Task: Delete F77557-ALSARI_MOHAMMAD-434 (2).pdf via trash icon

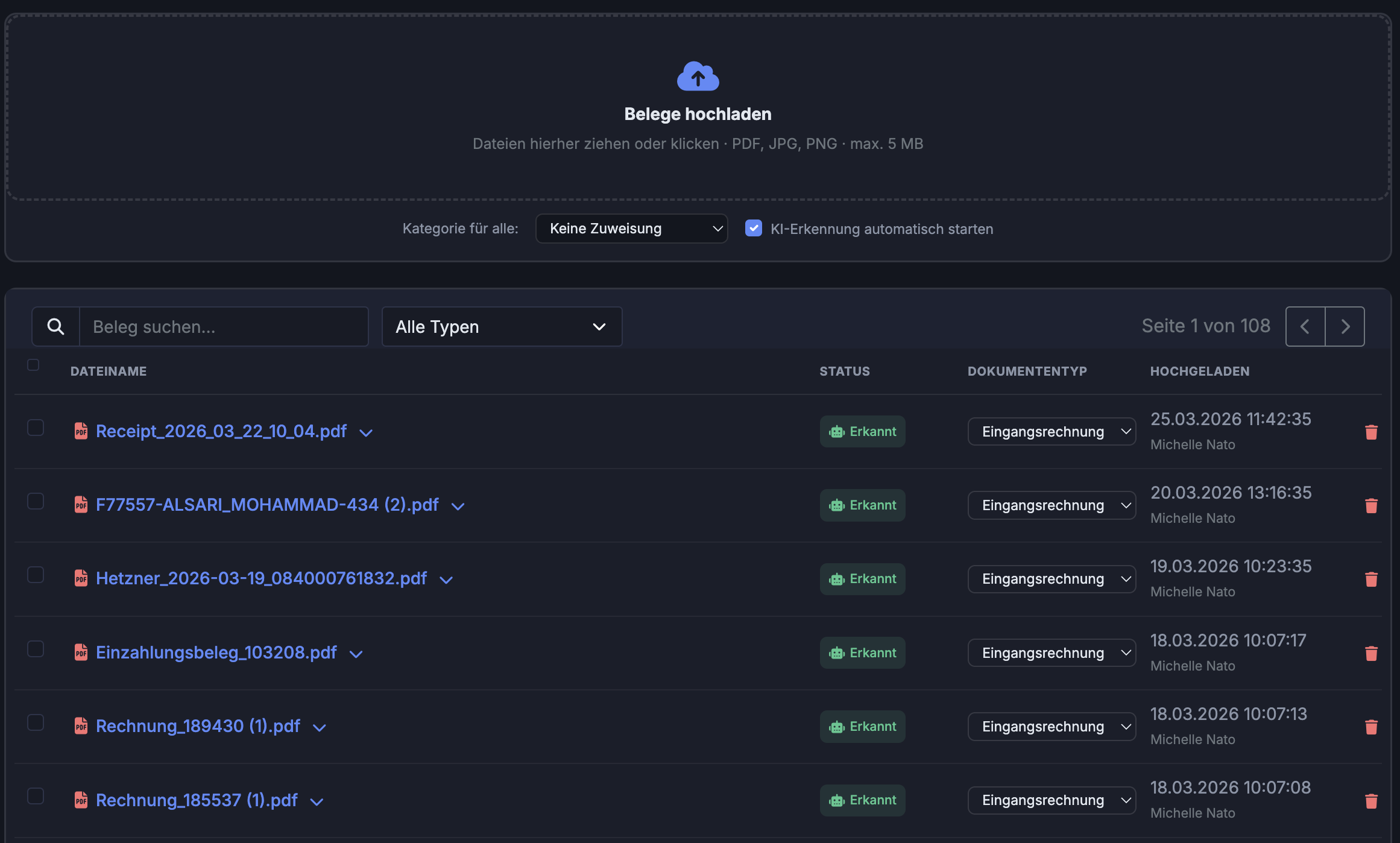Action: 1371,505
